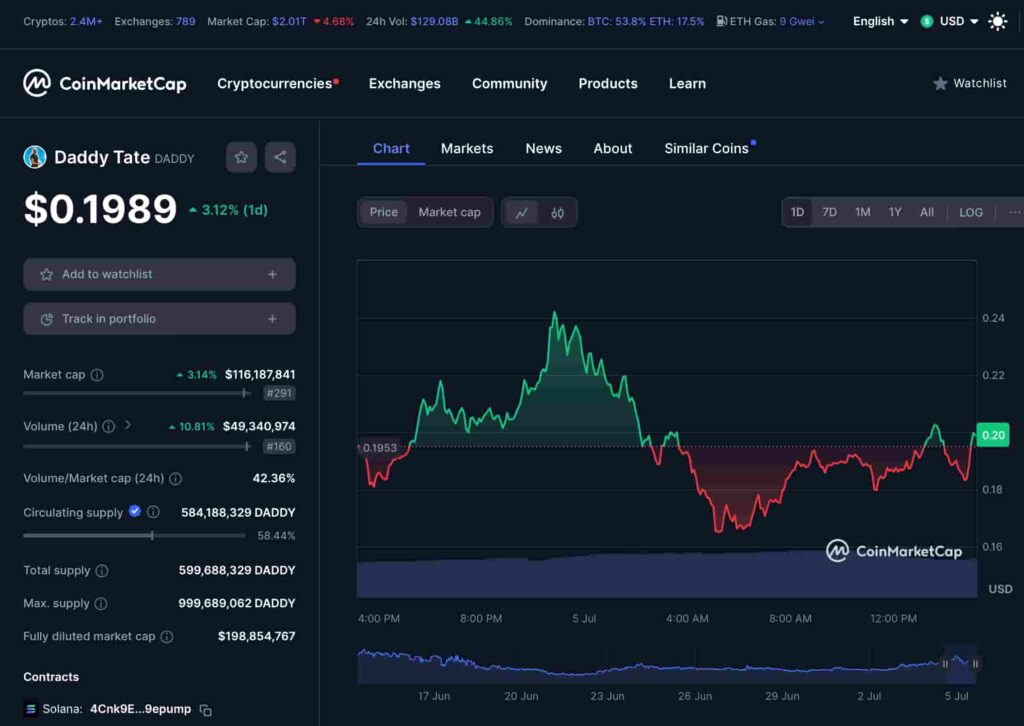Select the 1D time range

pos(797,212)
